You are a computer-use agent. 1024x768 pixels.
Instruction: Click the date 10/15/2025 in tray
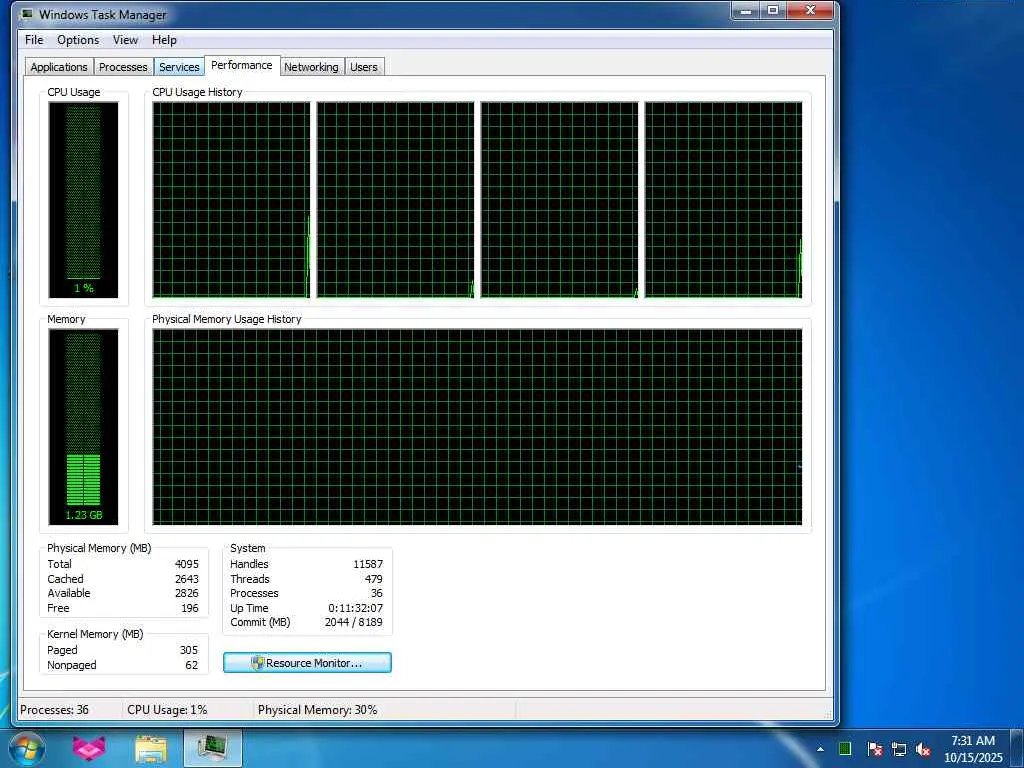(x=972, y=758)
